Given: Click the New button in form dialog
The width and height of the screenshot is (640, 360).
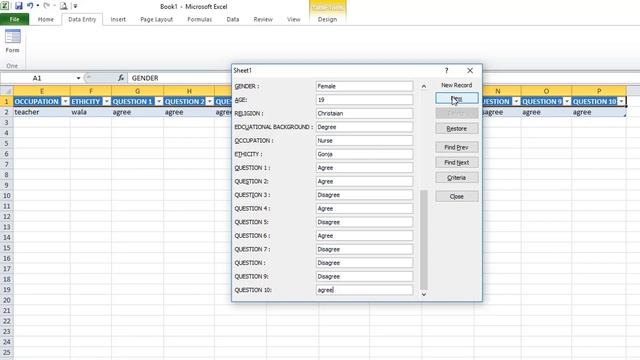Looking at the screenshot, I should 457,98.
